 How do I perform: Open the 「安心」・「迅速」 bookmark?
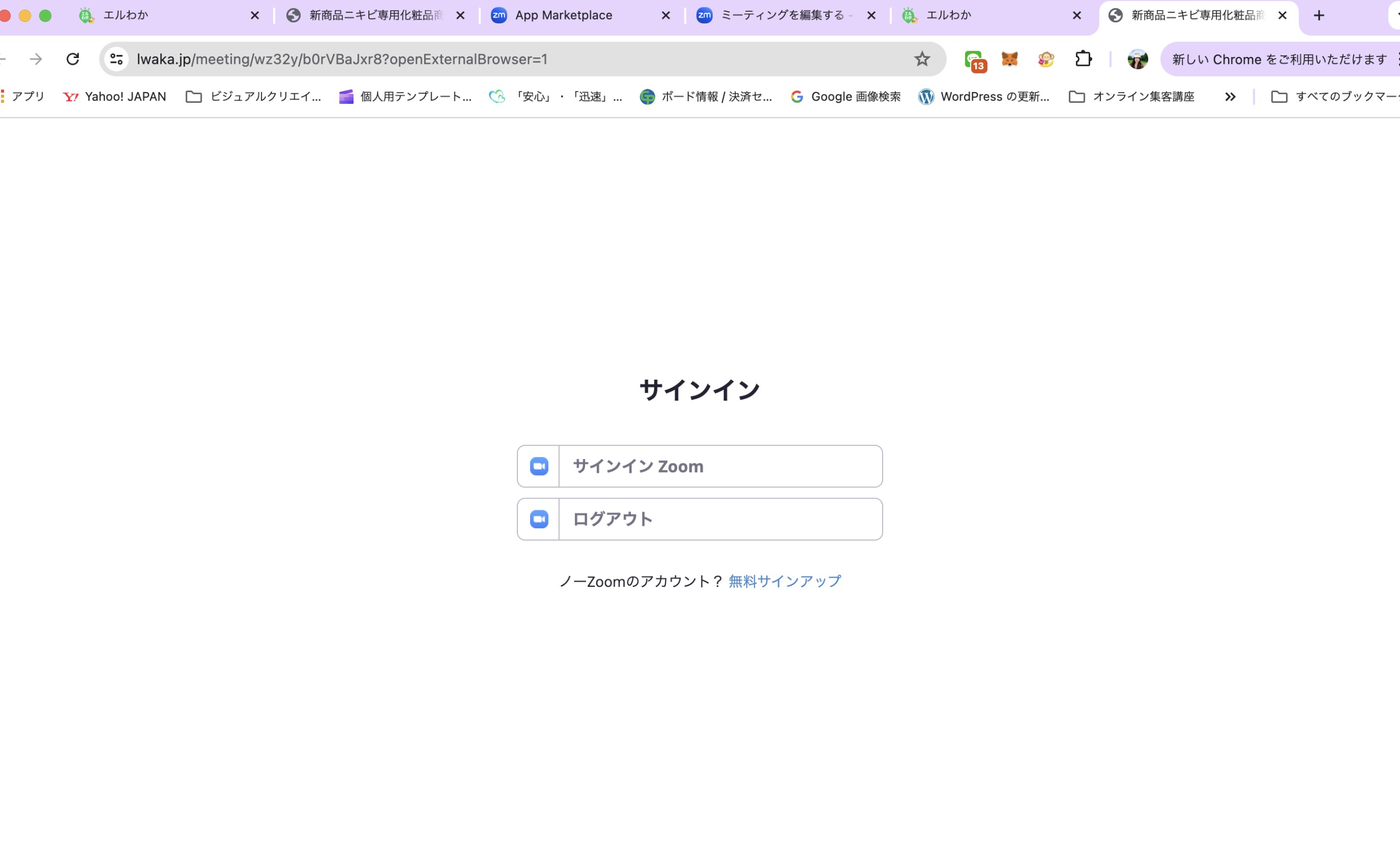tap(556, 97)
